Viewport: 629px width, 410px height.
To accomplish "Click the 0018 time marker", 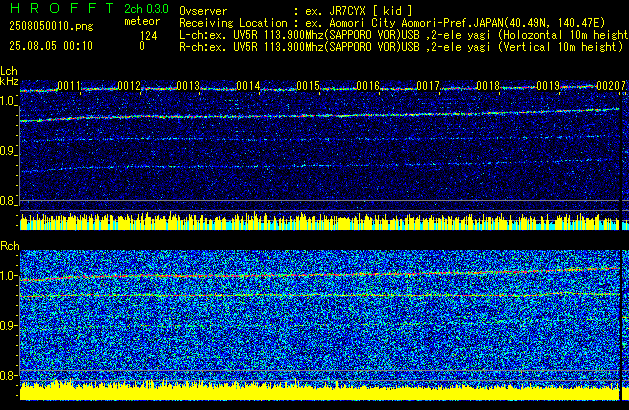I will [x=488, y=86].
